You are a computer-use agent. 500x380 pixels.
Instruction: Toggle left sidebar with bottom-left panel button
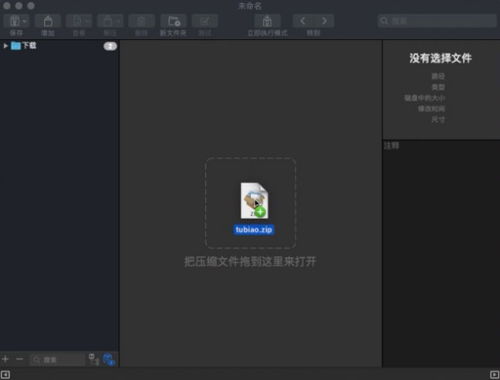click(x=5, y=374)
